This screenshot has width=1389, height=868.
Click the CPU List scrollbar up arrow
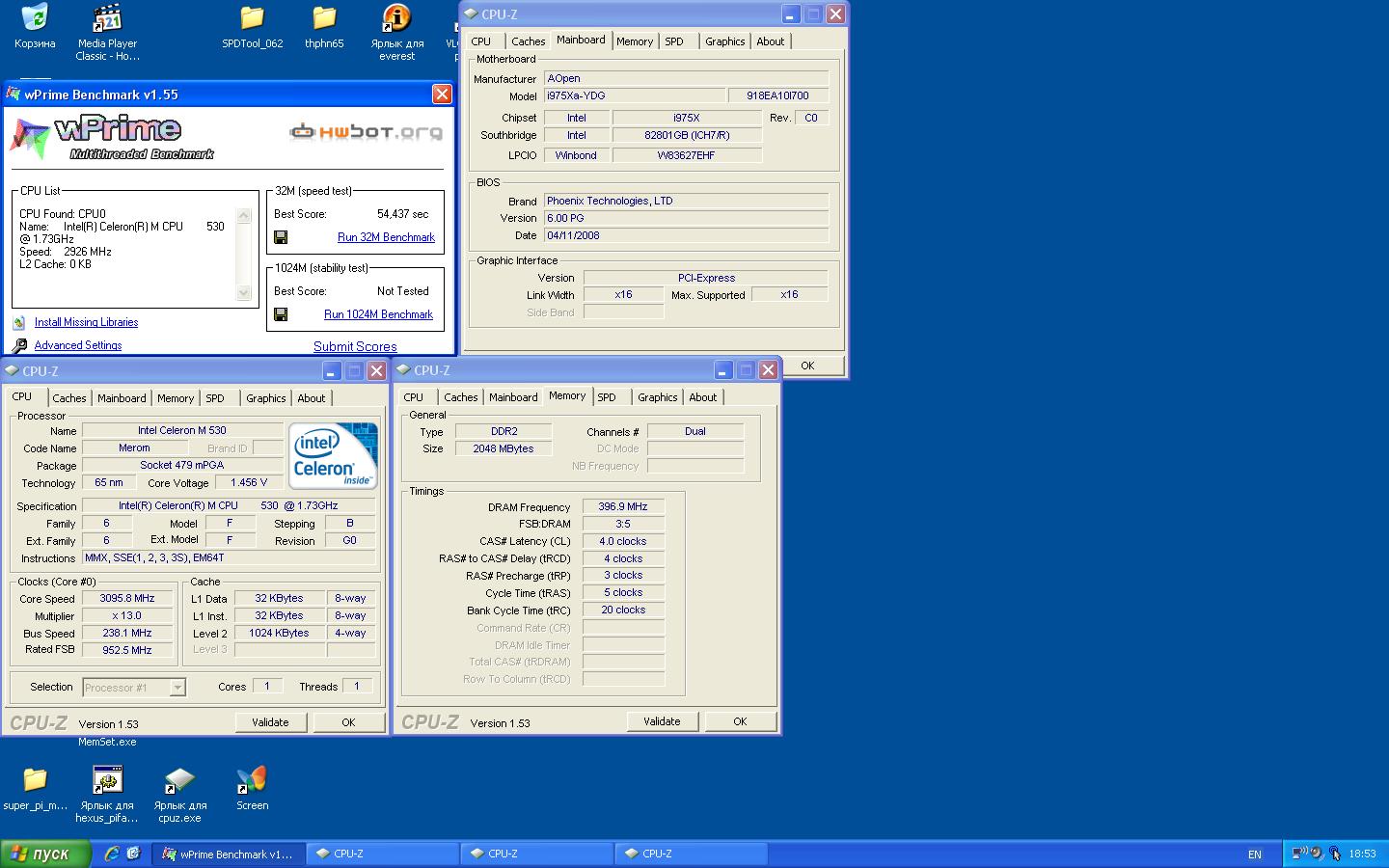[244, 215]
